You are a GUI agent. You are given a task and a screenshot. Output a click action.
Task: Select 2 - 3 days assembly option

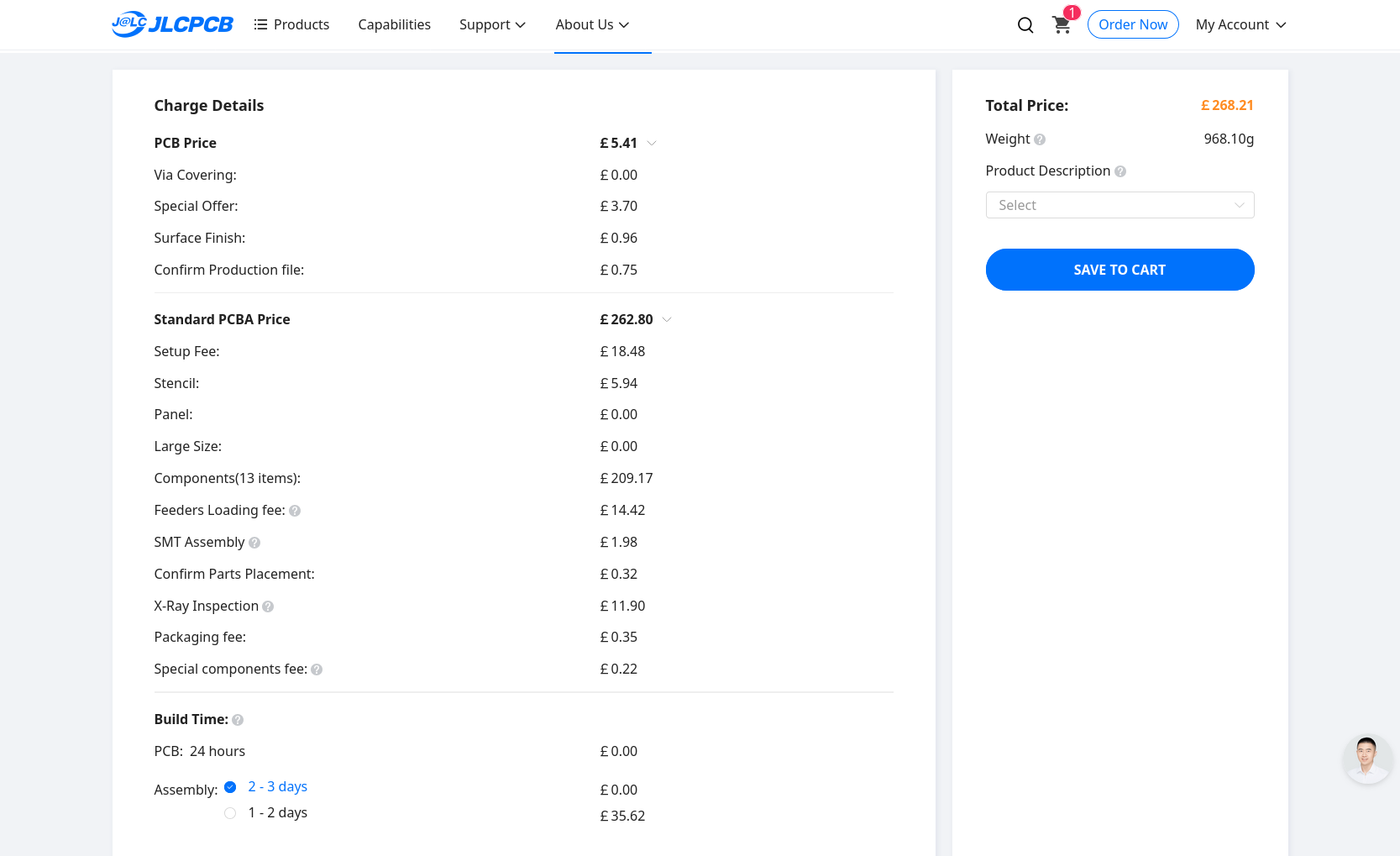click(x=230, y=787)
